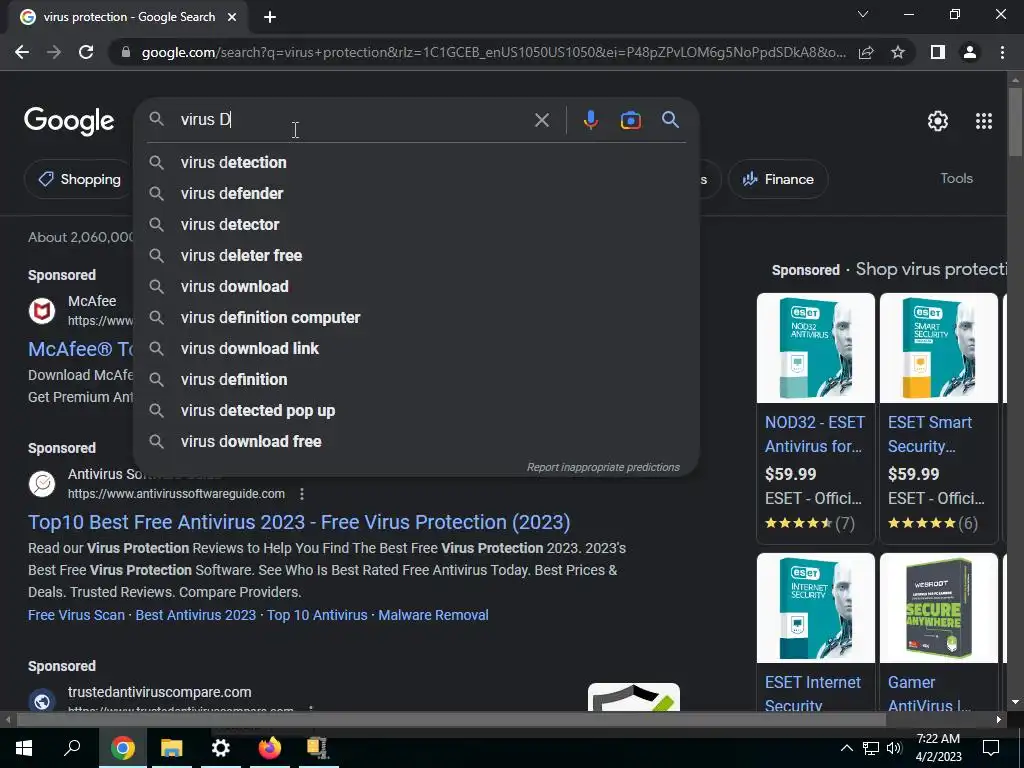Select suggestion "virus detection"
The width and height of the screenshot is (1024, 768).
coord(416,163)
